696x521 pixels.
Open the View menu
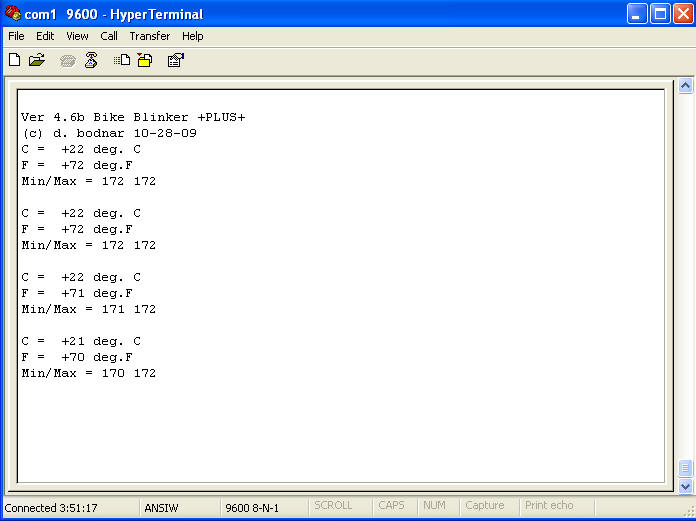[x=77, y=36]
